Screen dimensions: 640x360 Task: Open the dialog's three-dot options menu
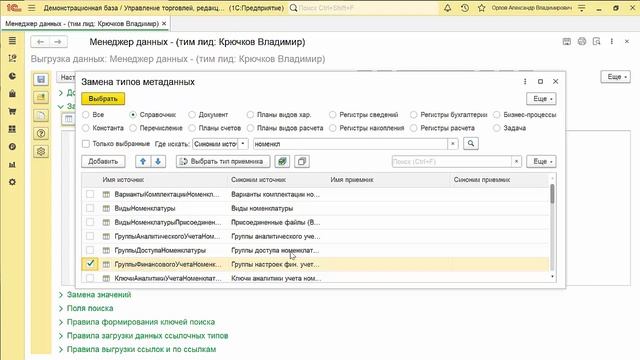coord(525,82)
